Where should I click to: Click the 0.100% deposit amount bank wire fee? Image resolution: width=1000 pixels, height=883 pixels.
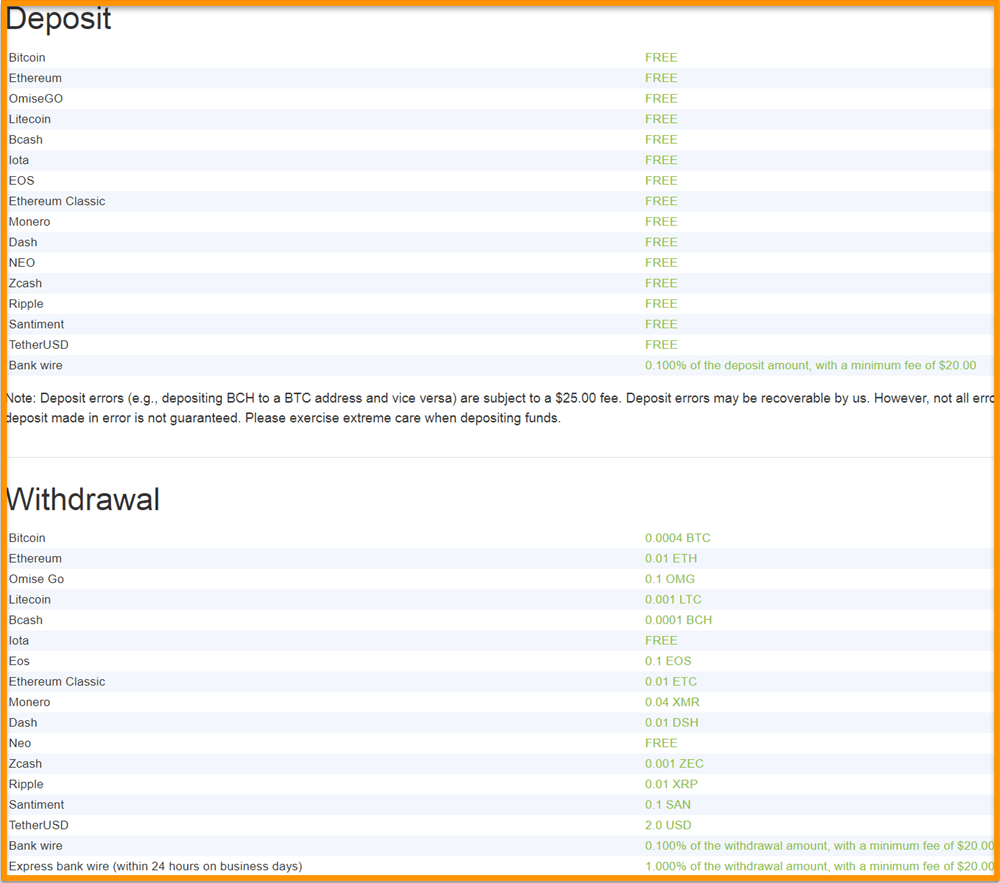(x=810, y=365)
